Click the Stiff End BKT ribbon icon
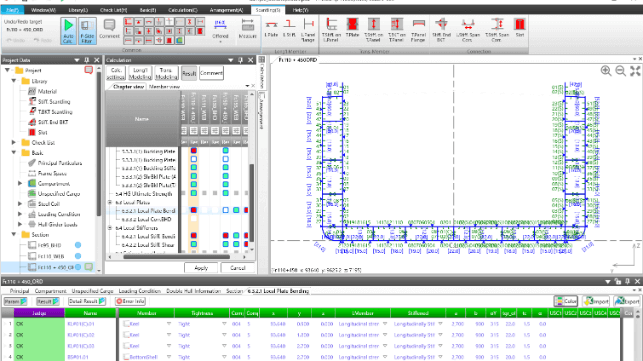The image size is (643, 361). 441,30
